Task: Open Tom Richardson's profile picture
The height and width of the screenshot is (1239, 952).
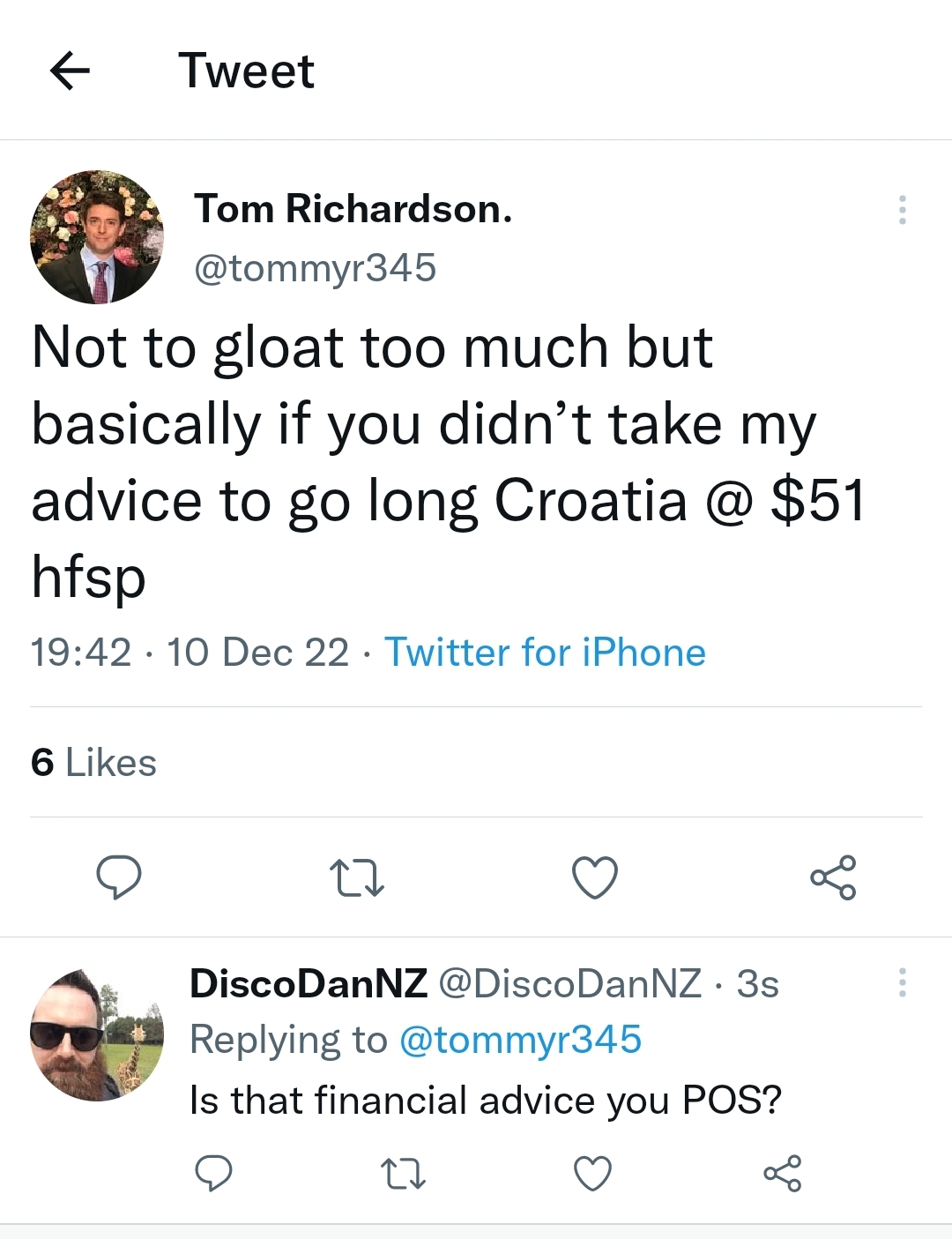Action: click(97, 237)
